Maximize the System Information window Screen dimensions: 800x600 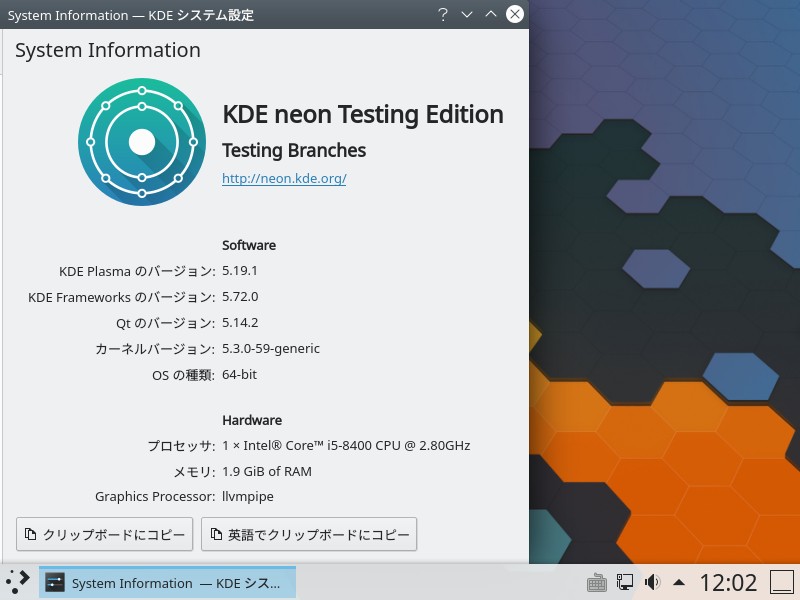[491, 14]
